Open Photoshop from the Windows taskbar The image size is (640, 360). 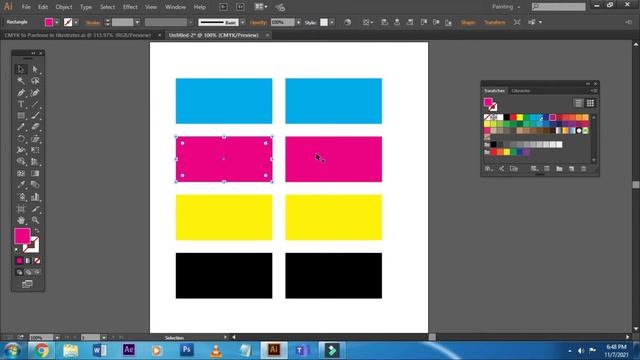tap(187, 350)
